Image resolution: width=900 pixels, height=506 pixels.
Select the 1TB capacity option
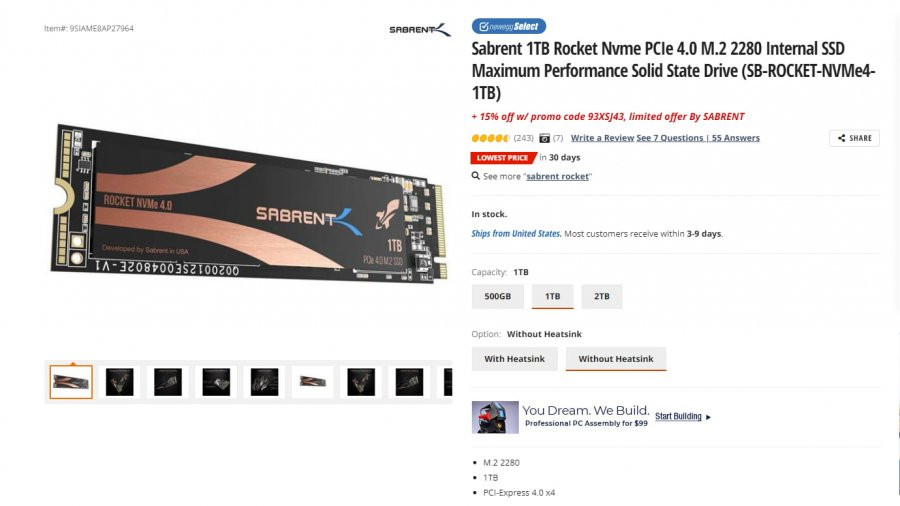pyautogui.click(x=552, y=297)
